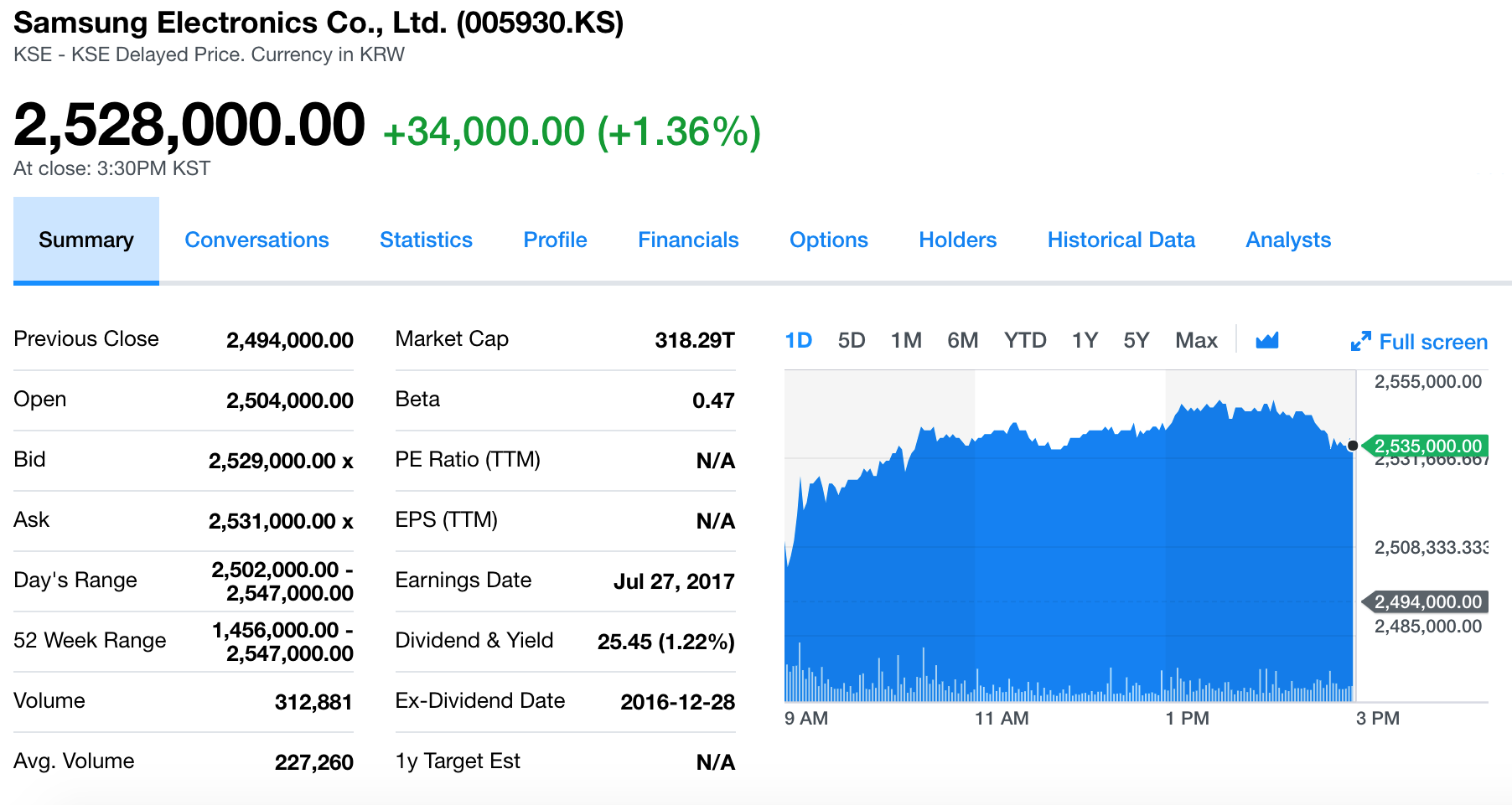
Task: Open the Holders tab
Action: (957, 240)
